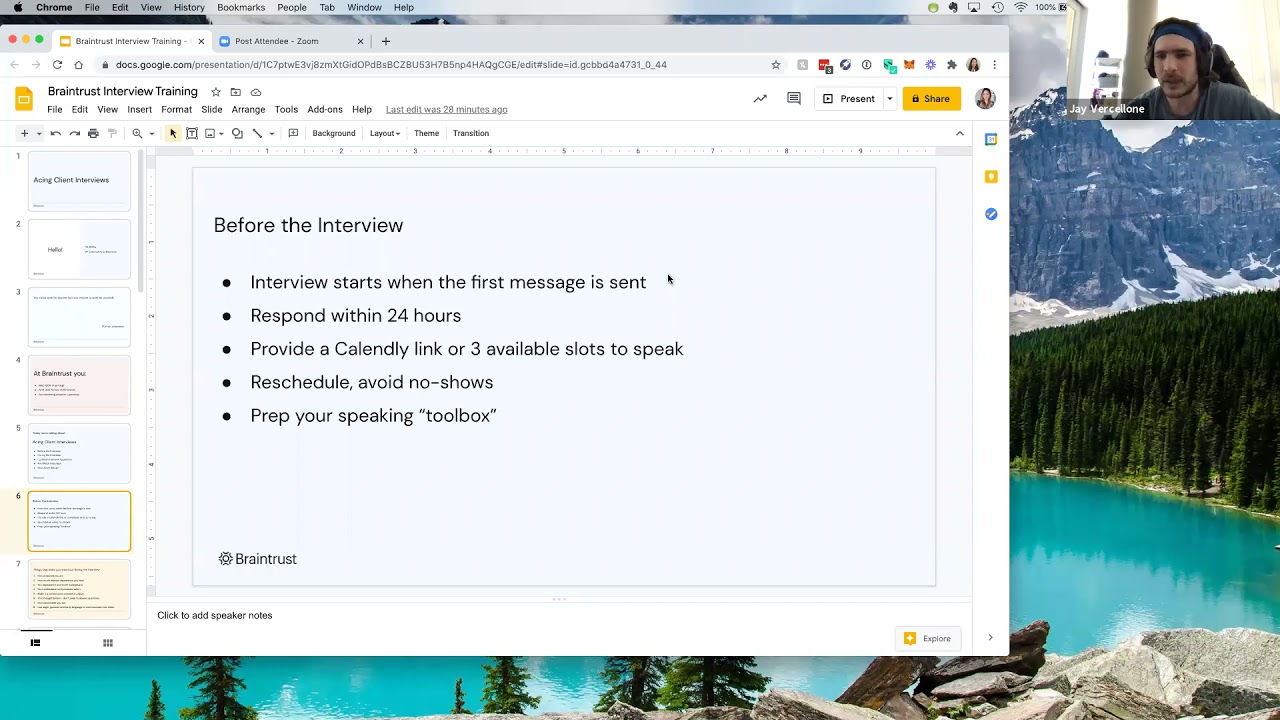This screenshot has width=1280, height=720.
Task: Open the Format menu
Action: [x=176, y=110]
